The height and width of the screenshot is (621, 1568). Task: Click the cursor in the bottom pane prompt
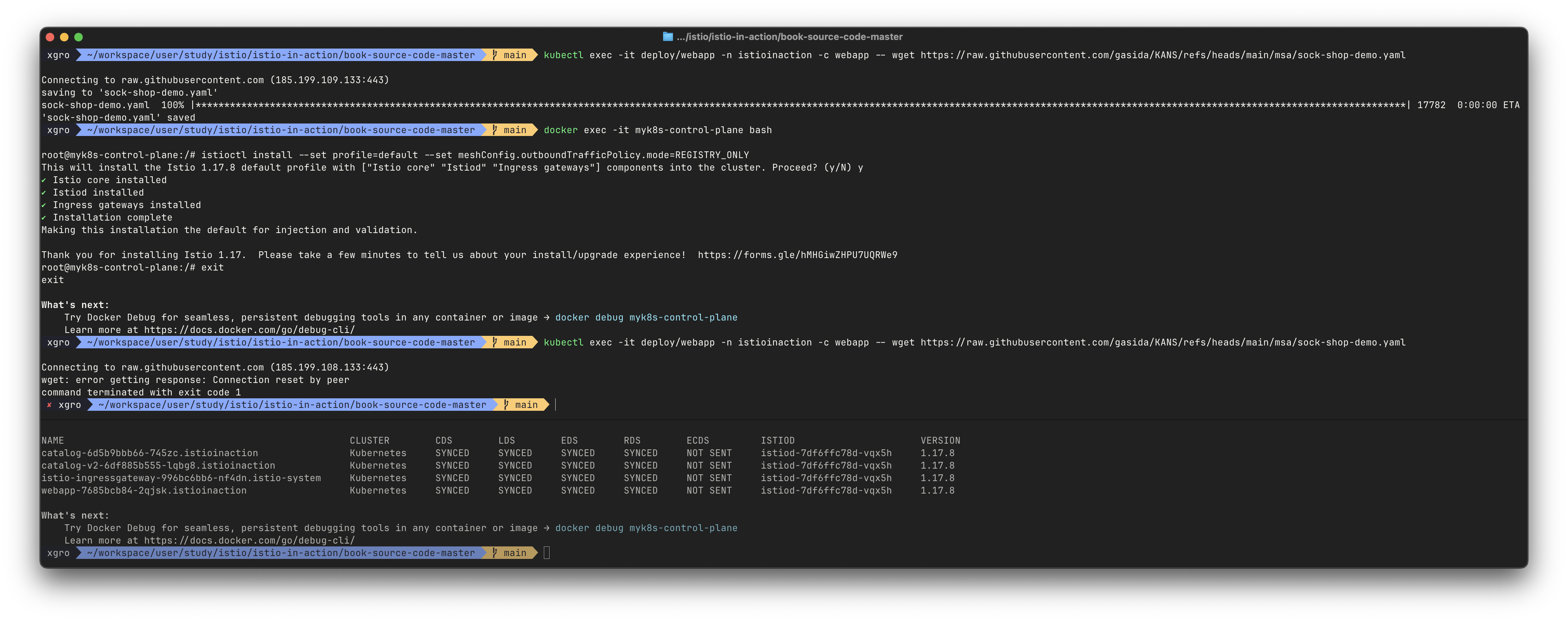coord(547,553)
